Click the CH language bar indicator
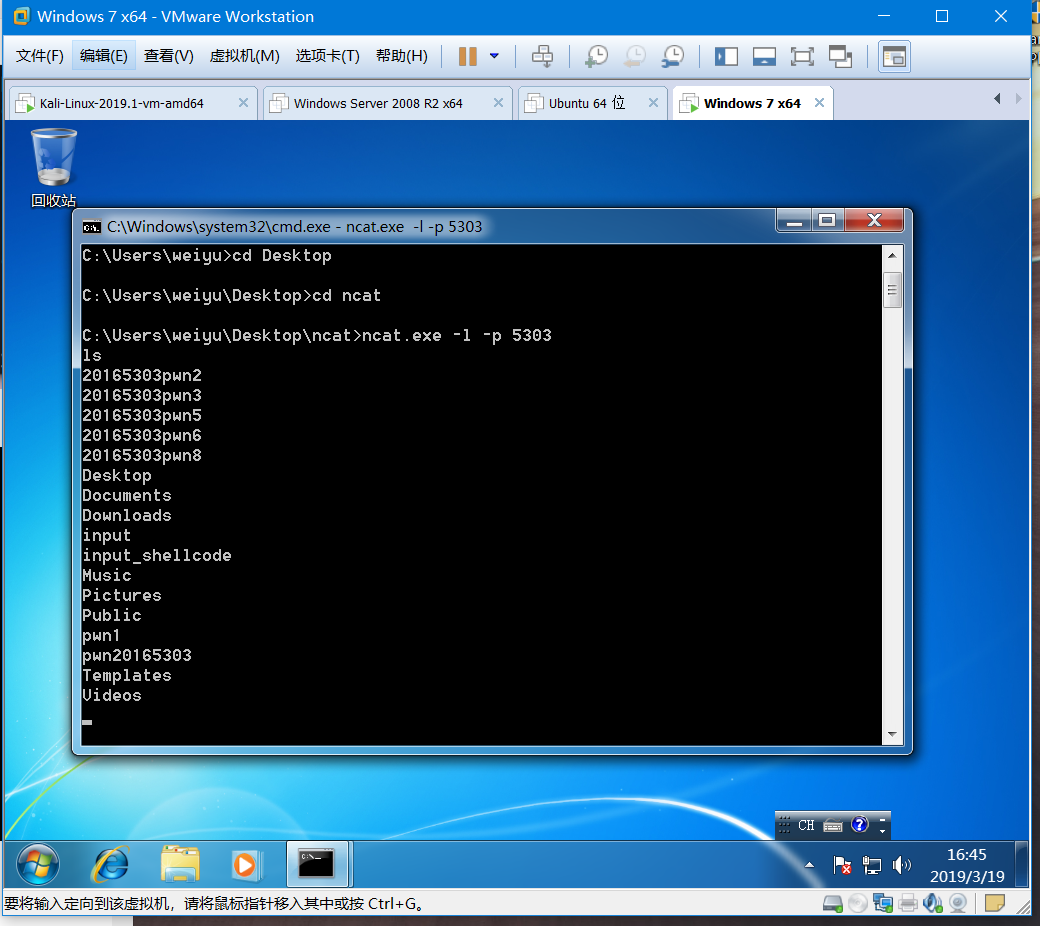This screenshot has height=926, width=1040. click(806, 825)
